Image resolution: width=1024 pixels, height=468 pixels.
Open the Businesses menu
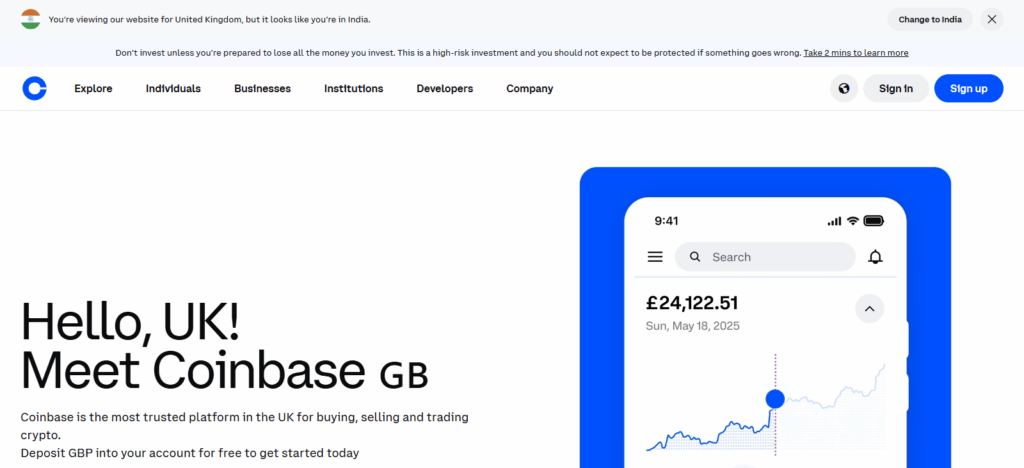coord(263,89)
